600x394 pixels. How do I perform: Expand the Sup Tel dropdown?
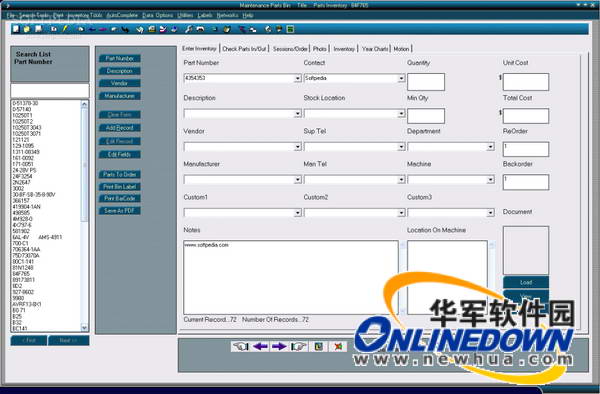401,147
